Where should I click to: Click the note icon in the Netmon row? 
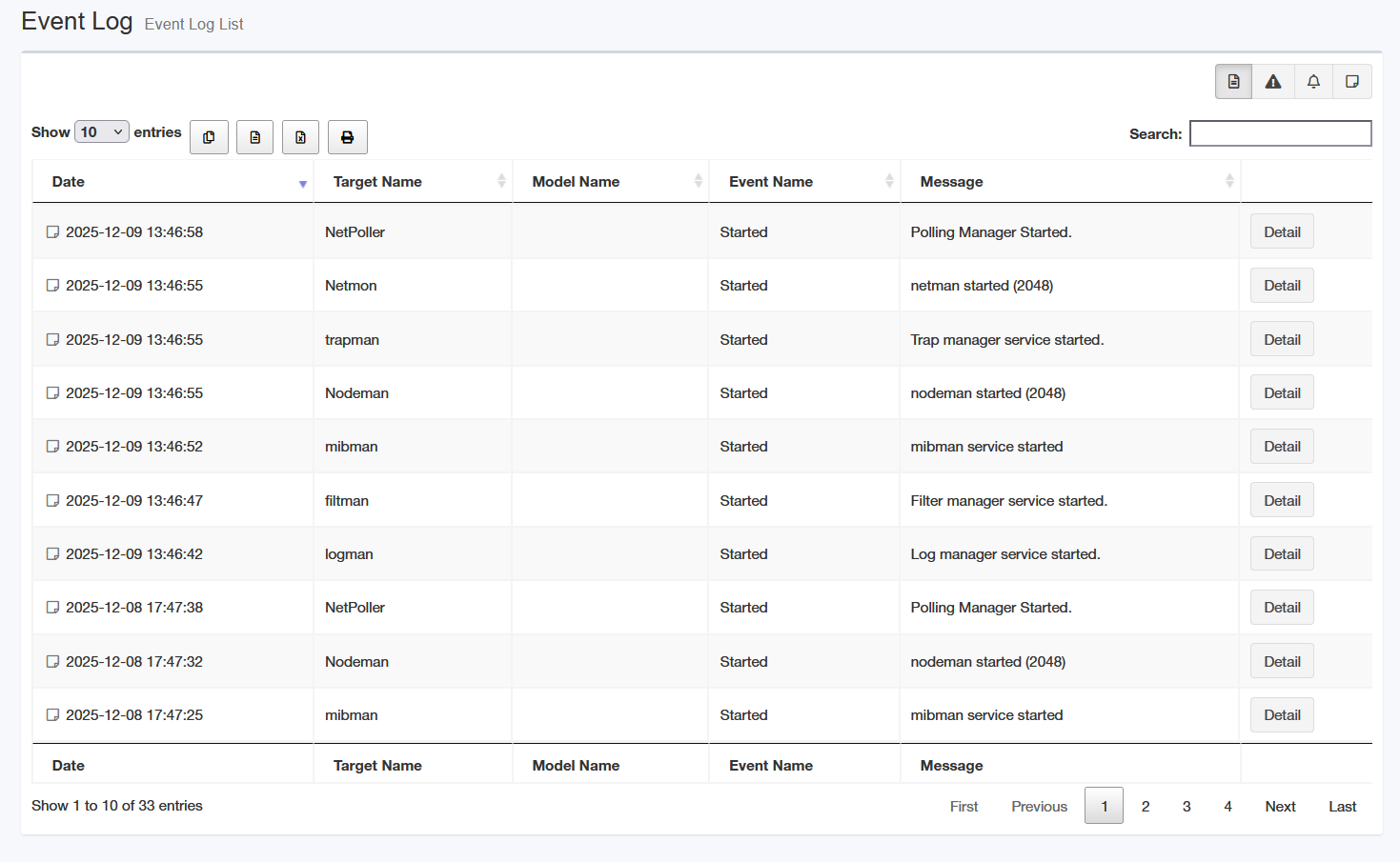[x=53, y=285]
